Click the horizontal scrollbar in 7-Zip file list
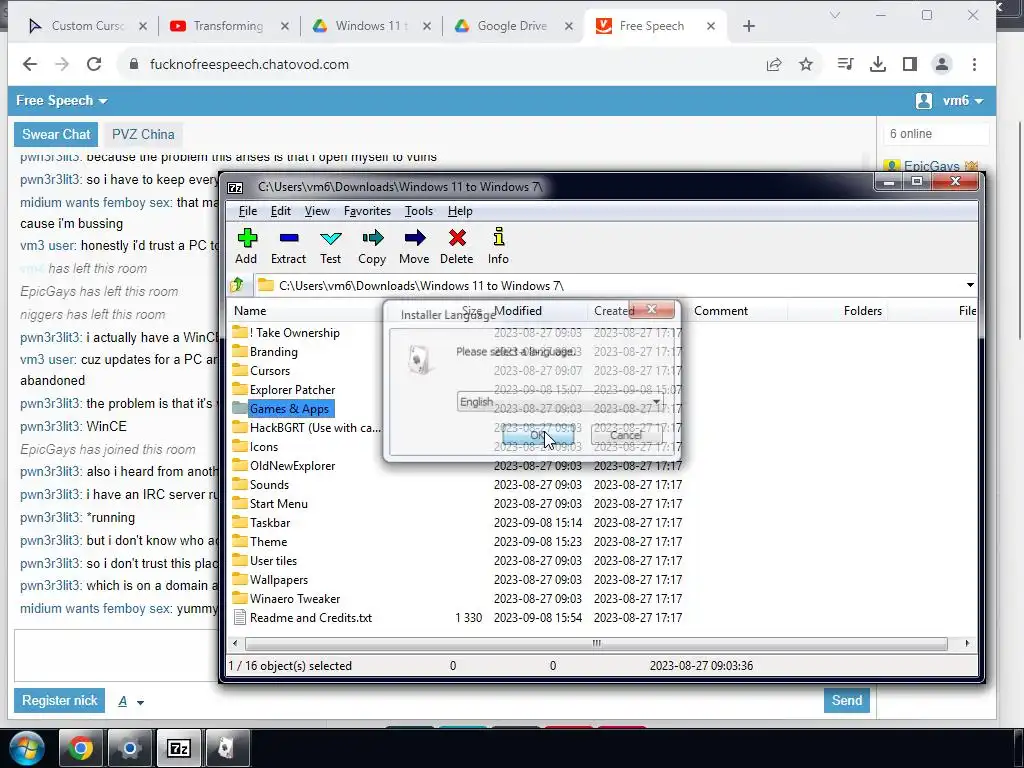The width and height of the screenshot is (1024, 768). click(x=596, y=643)
